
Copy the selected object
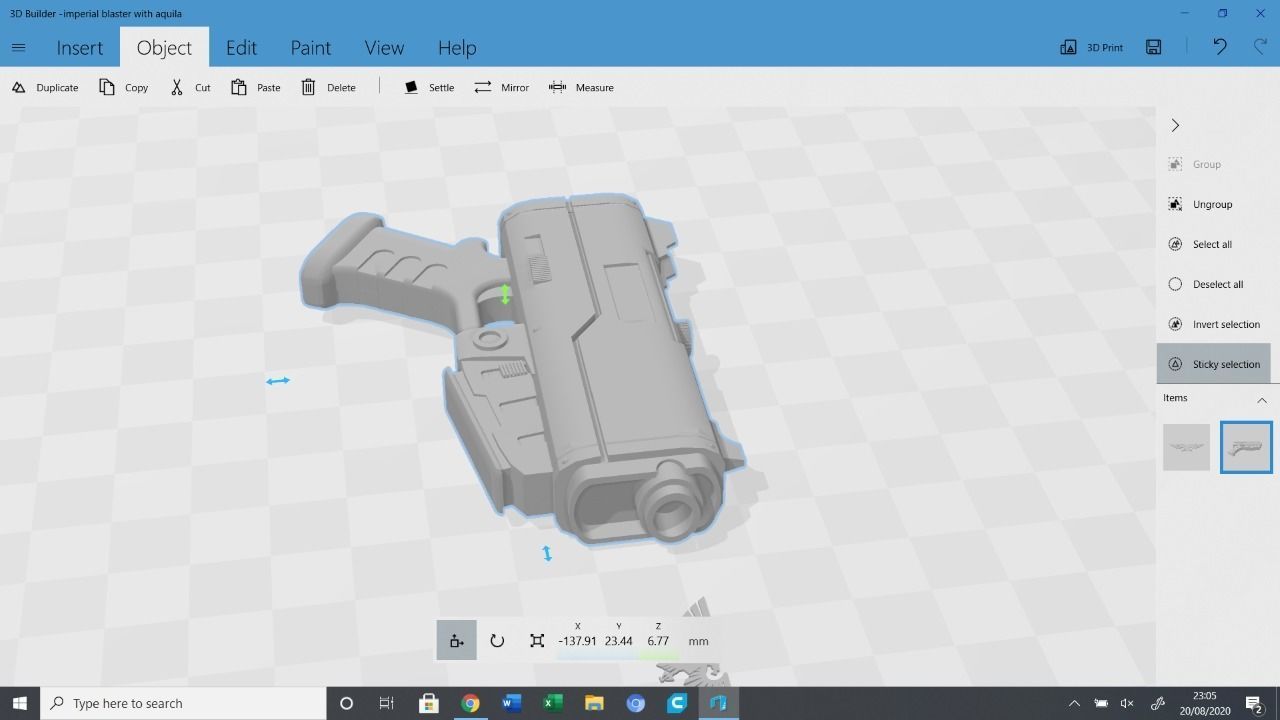pos(124,87)
